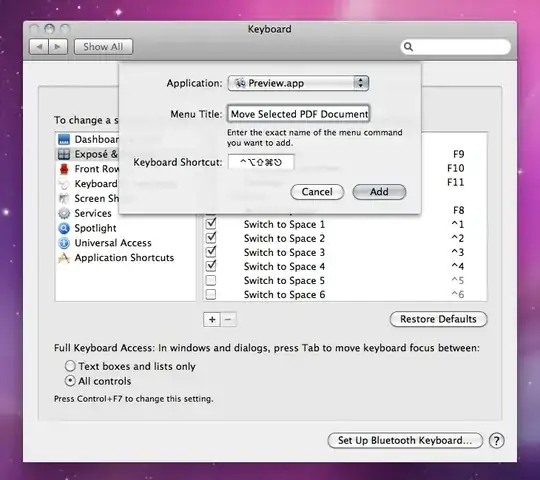540x480 pixels.
Task: Click the Universal Access icon
Action: (x=64, y=243)
